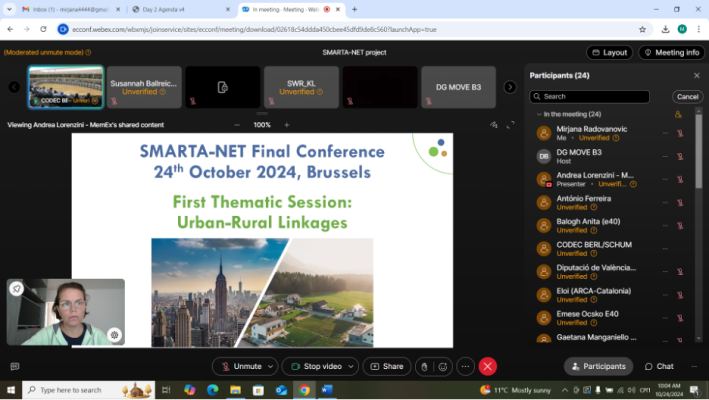Click Moderated unmute mode info icon
The height and width of the screenshot is (400, 709).
(x=88, y=52)
